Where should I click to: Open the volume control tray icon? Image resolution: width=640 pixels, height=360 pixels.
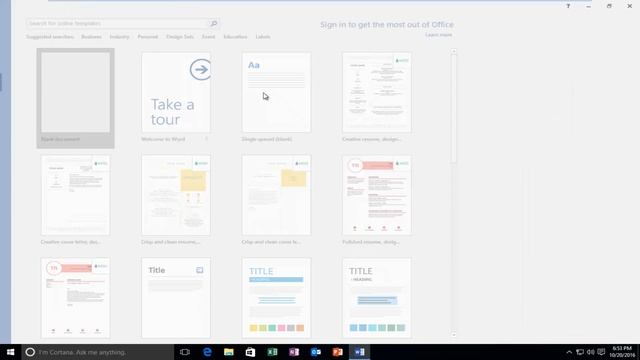[x=590, y=352]
